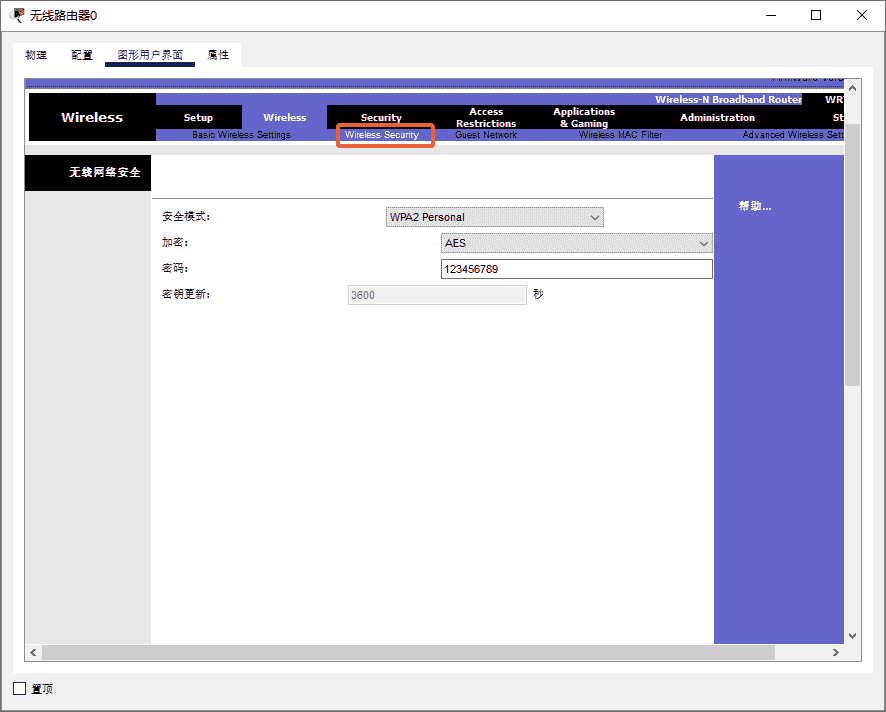
Task: Open the Guest Network subtab
Action: point(486,135)
